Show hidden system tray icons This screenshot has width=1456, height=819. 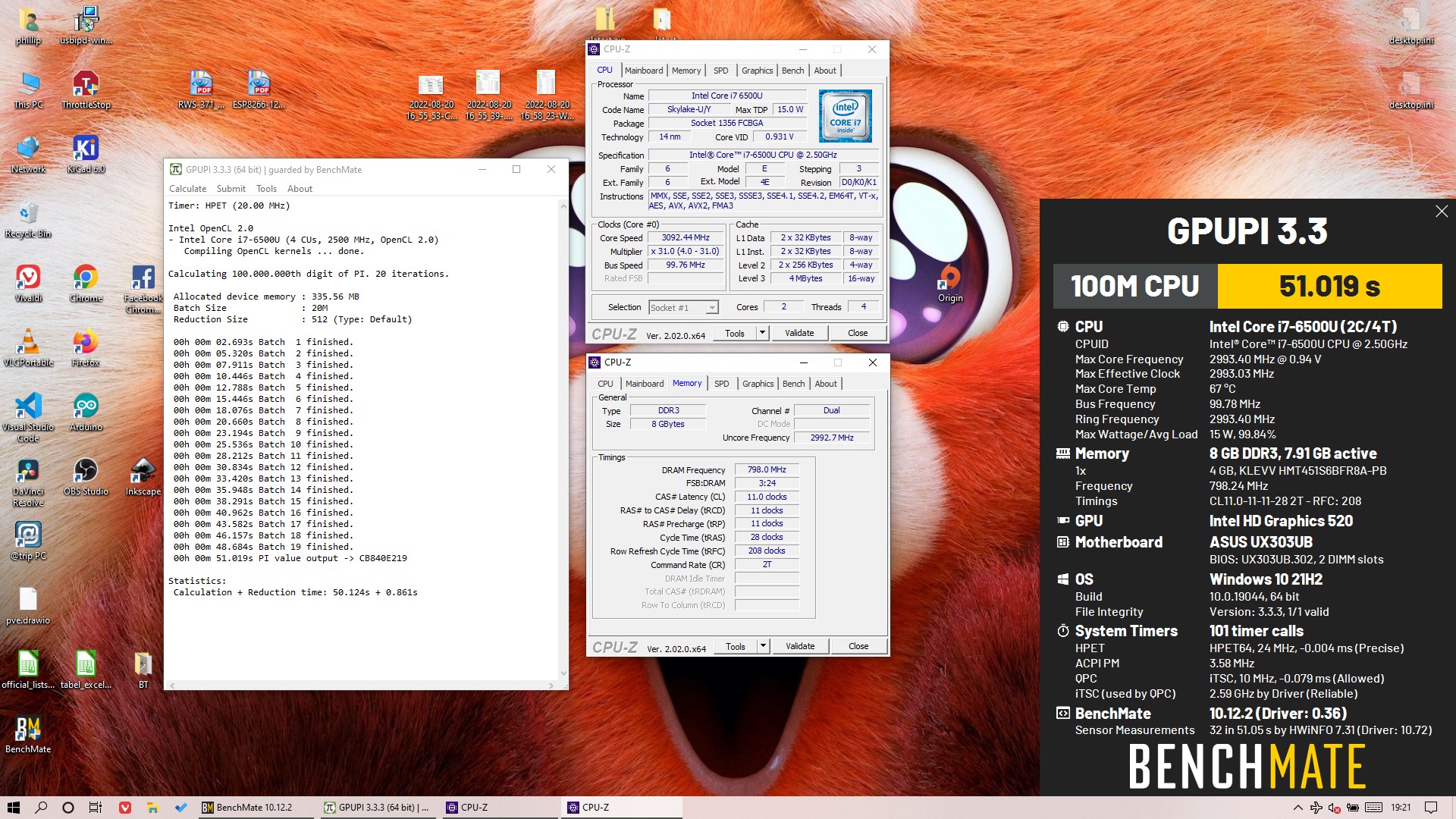1298,808
